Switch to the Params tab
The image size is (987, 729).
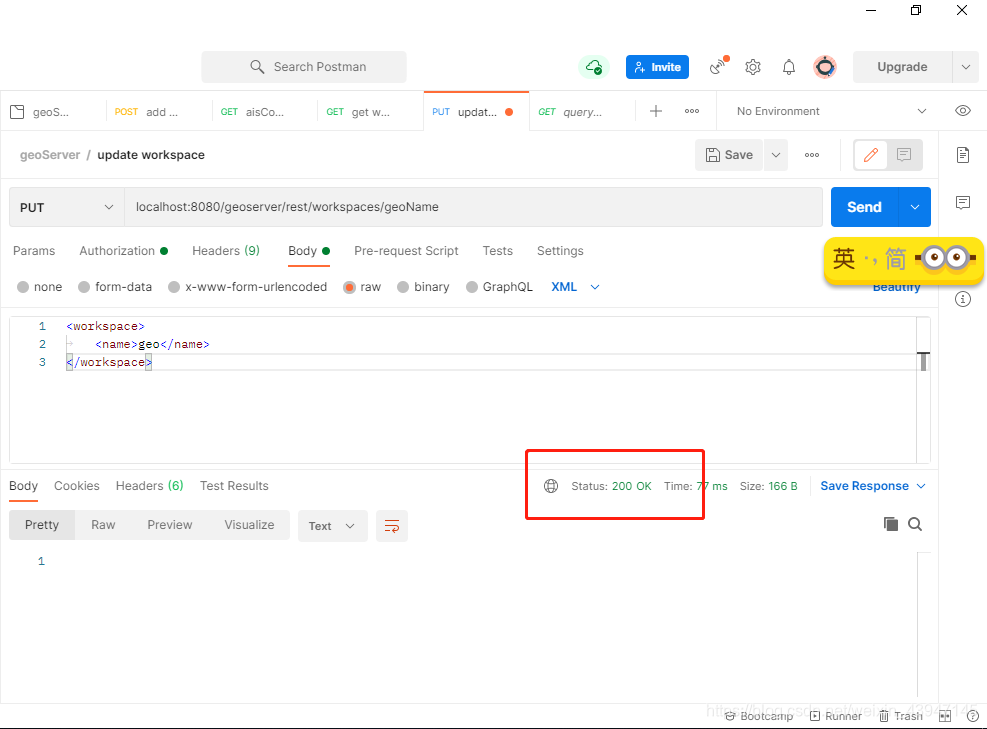34,251
